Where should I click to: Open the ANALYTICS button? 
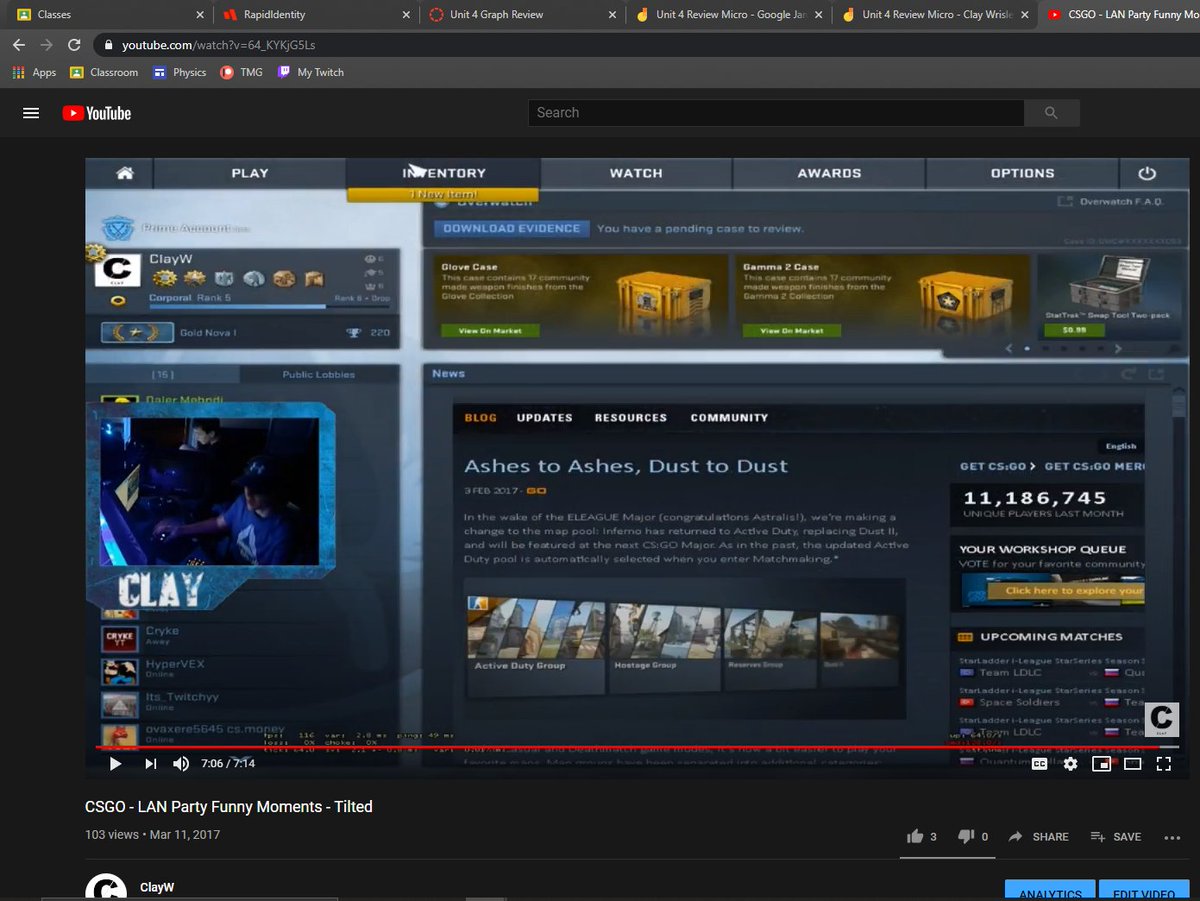[1050, 892]
